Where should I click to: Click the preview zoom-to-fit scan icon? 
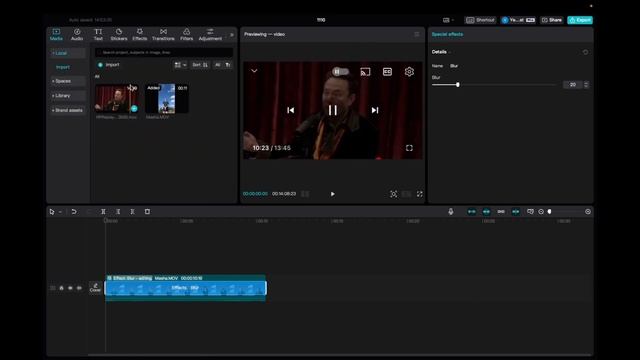[393, 194]
